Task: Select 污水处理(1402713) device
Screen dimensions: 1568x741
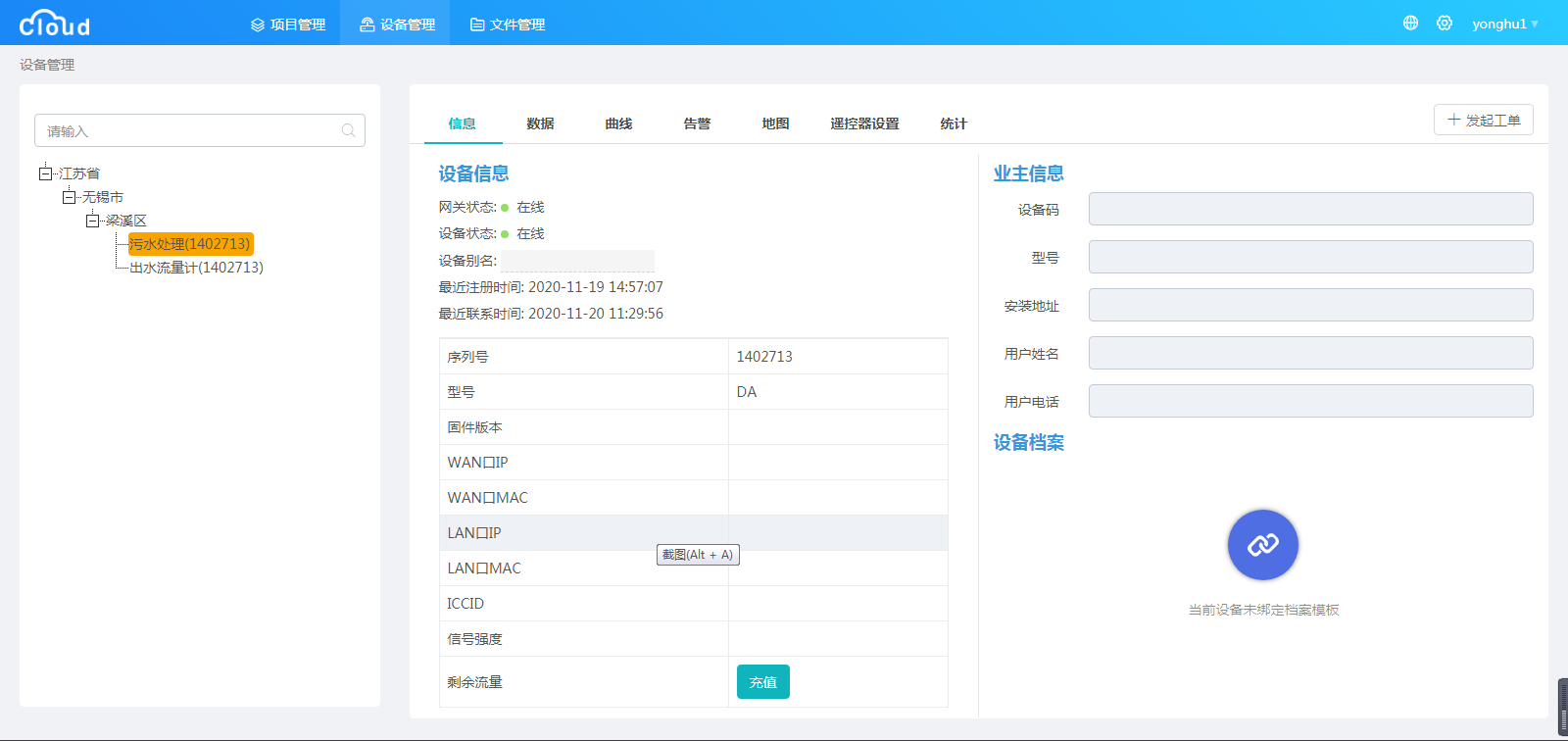Action: tap(190, 244)
